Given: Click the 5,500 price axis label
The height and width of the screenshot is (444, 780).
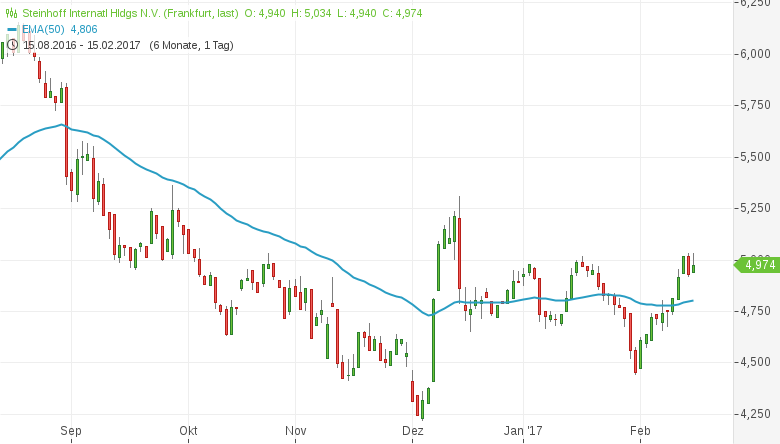Looking at the screenshot, I should [x=756, y=157].
